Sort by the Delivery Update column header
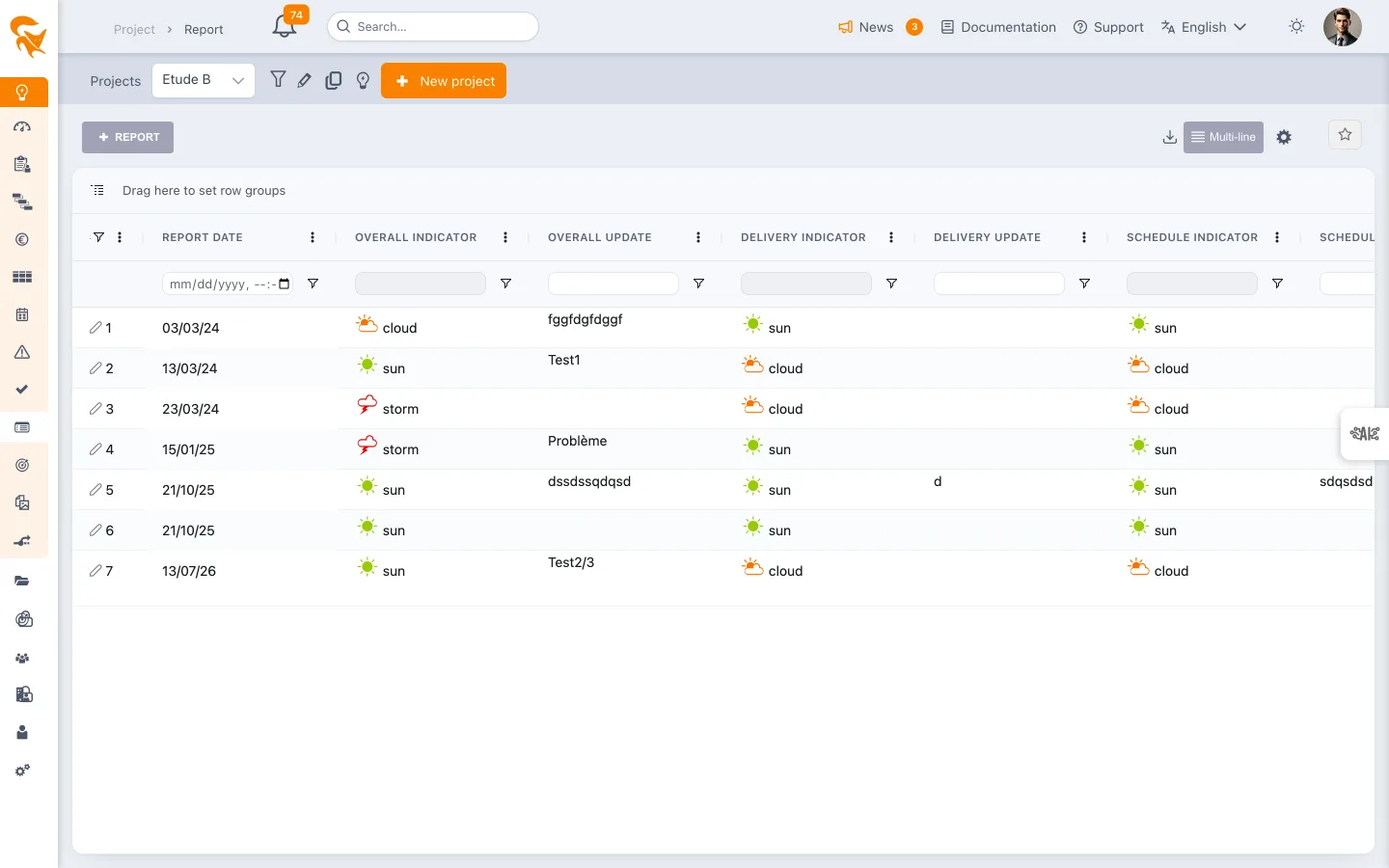The width and height of the screenshot is (1389, 868). tap(987, 237)
